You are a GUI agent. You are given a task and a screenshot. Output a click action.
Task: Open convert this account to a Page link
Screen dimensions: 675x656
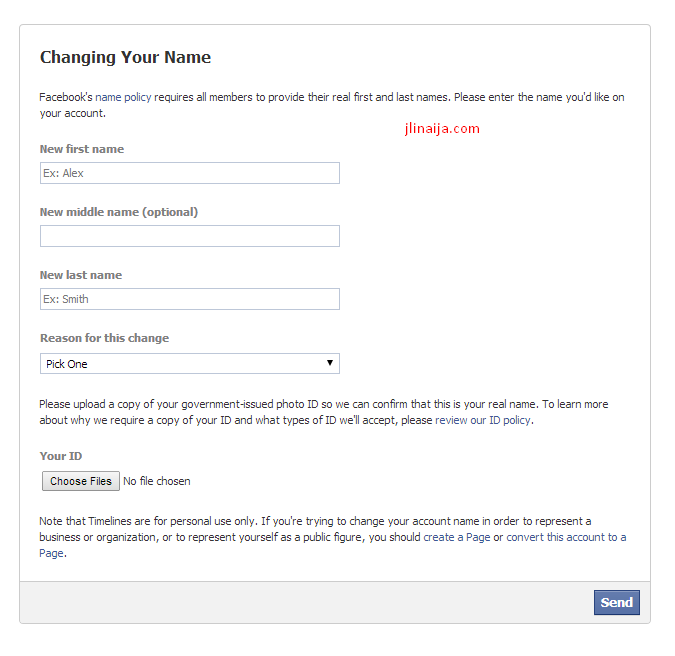(566, 537)
